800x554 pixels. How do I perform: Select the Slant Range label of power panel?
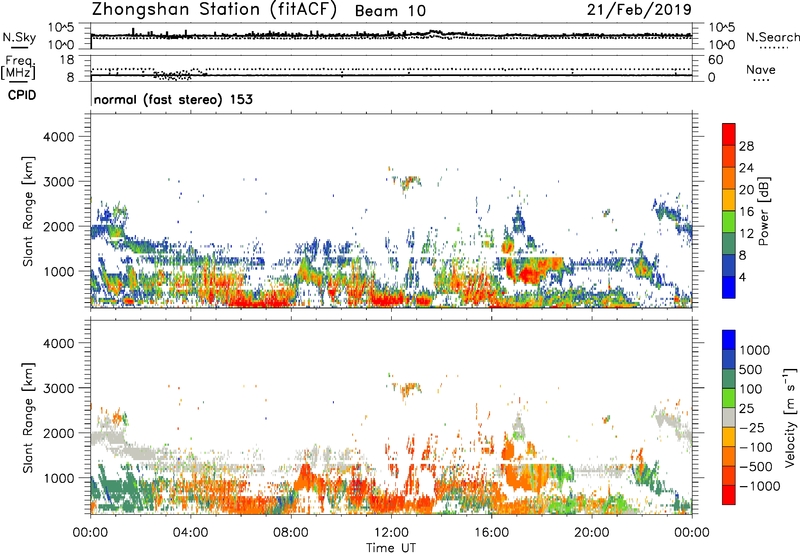28,211
